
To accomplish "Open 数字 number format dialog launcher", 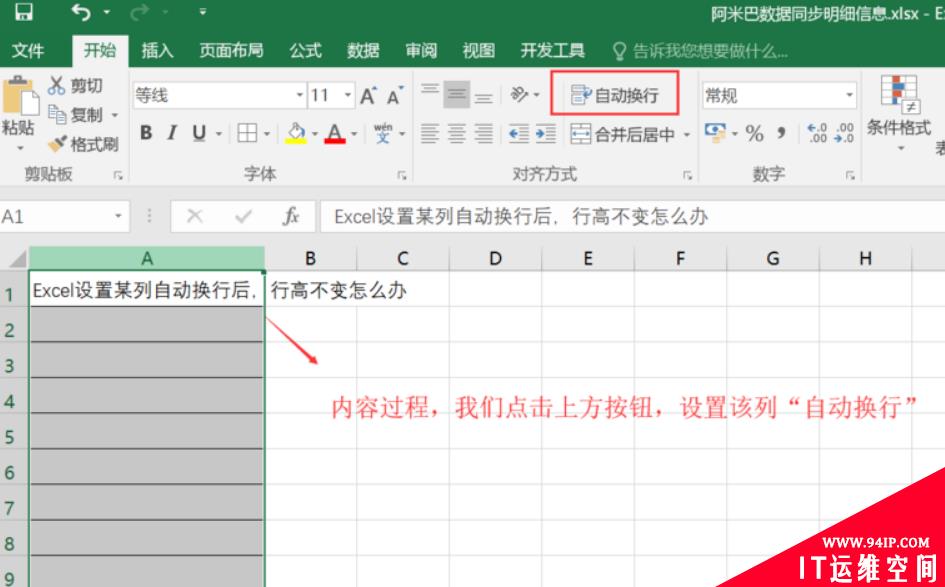I will (x=850, y=175).
